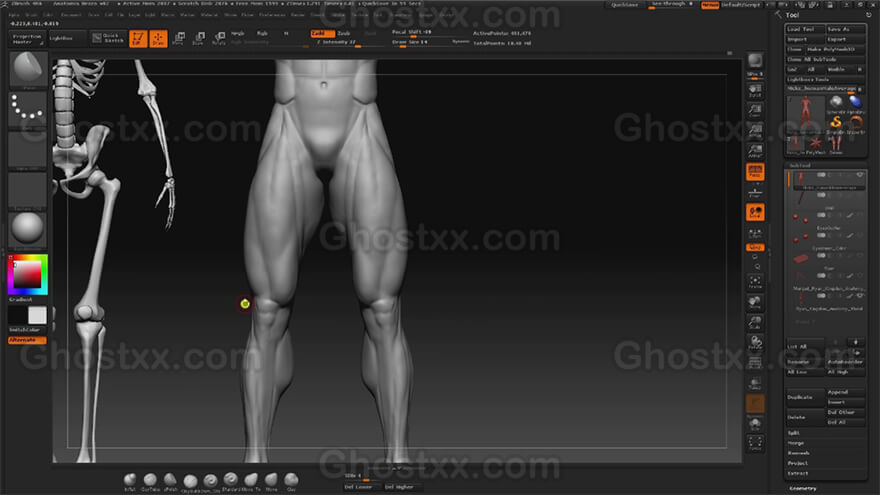The width and height of the screenshot is (880, 495).
Task: Click the Export button
Action: 845,39
